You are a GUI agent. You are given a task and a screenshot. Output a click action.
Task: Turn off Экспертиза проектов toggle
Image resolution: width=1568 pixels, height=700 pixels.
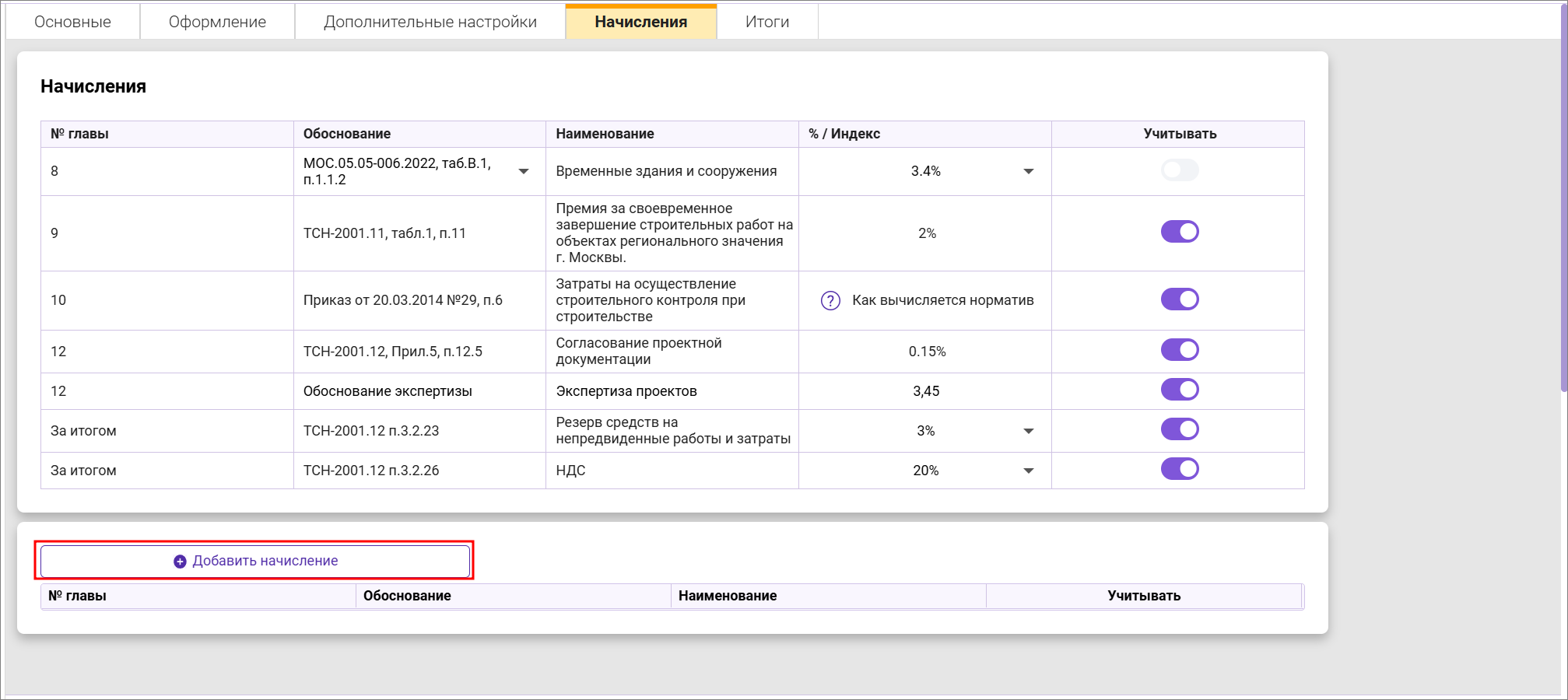point(1179,390)
